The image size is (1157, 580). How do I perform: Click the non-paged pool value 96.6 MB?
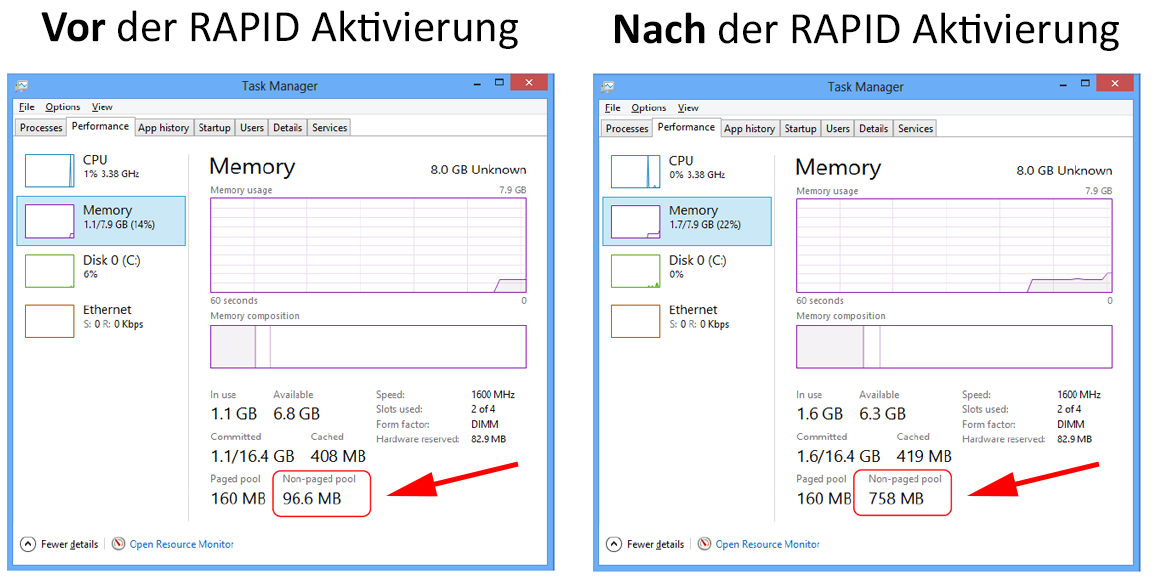(312, 499)
